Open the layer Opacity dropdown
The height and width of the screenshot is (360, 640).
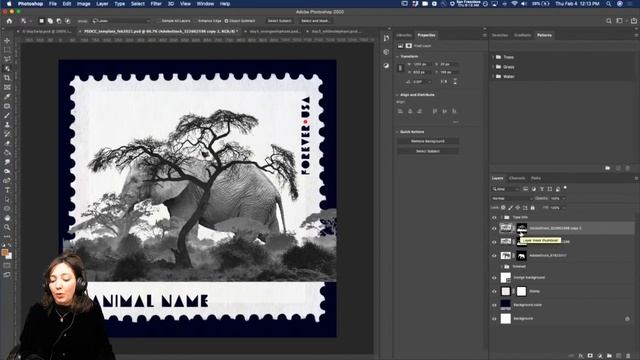point(563,198)
